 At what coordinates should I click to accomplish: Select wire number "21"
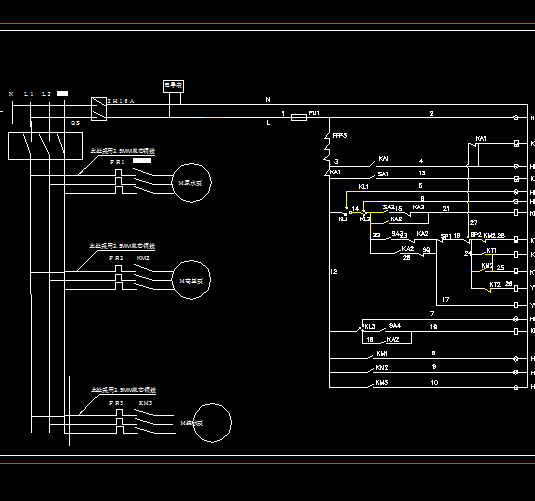point(446,209)
